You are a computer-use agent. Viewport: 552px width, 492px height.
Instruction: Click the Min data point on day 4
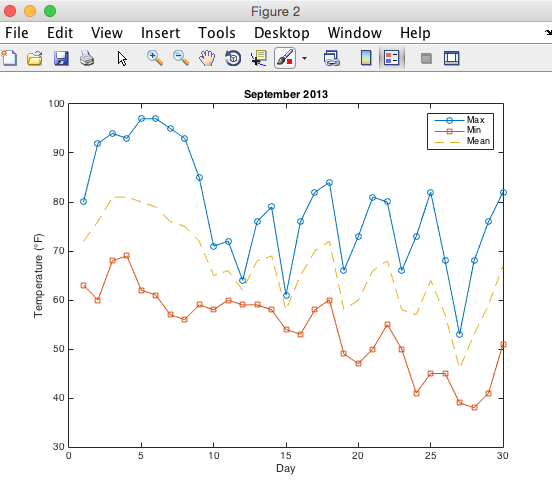pos(126,256)
